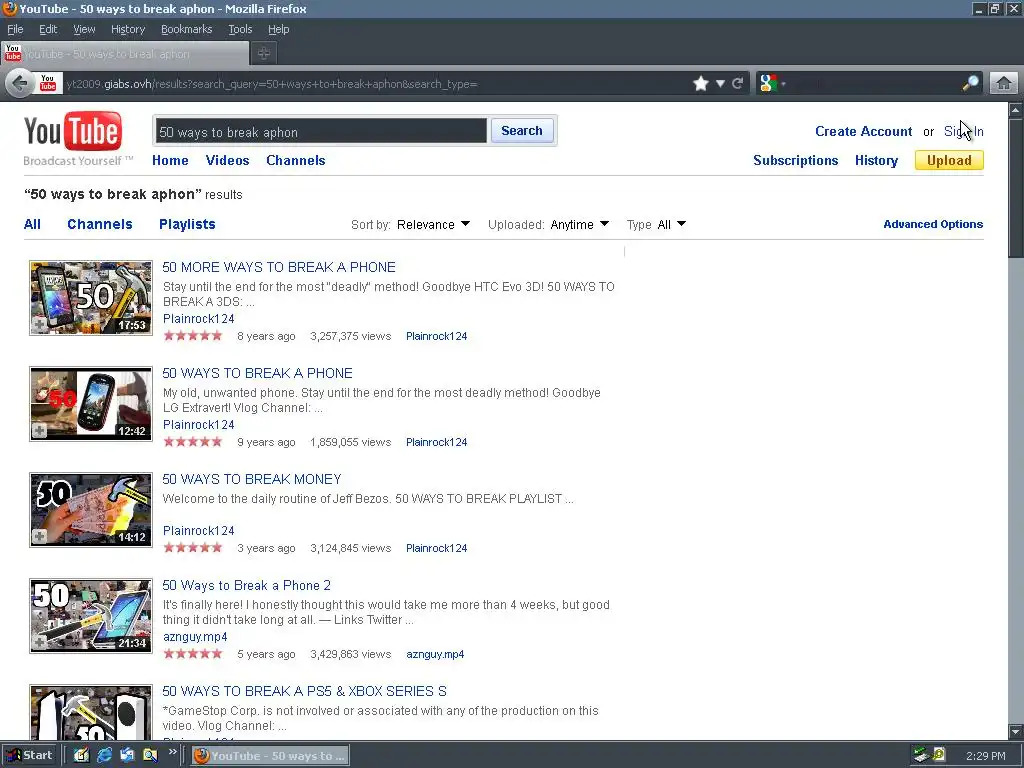Add 50 WAYS TO BREAK MONEY to queue

(x=39, y=536)
